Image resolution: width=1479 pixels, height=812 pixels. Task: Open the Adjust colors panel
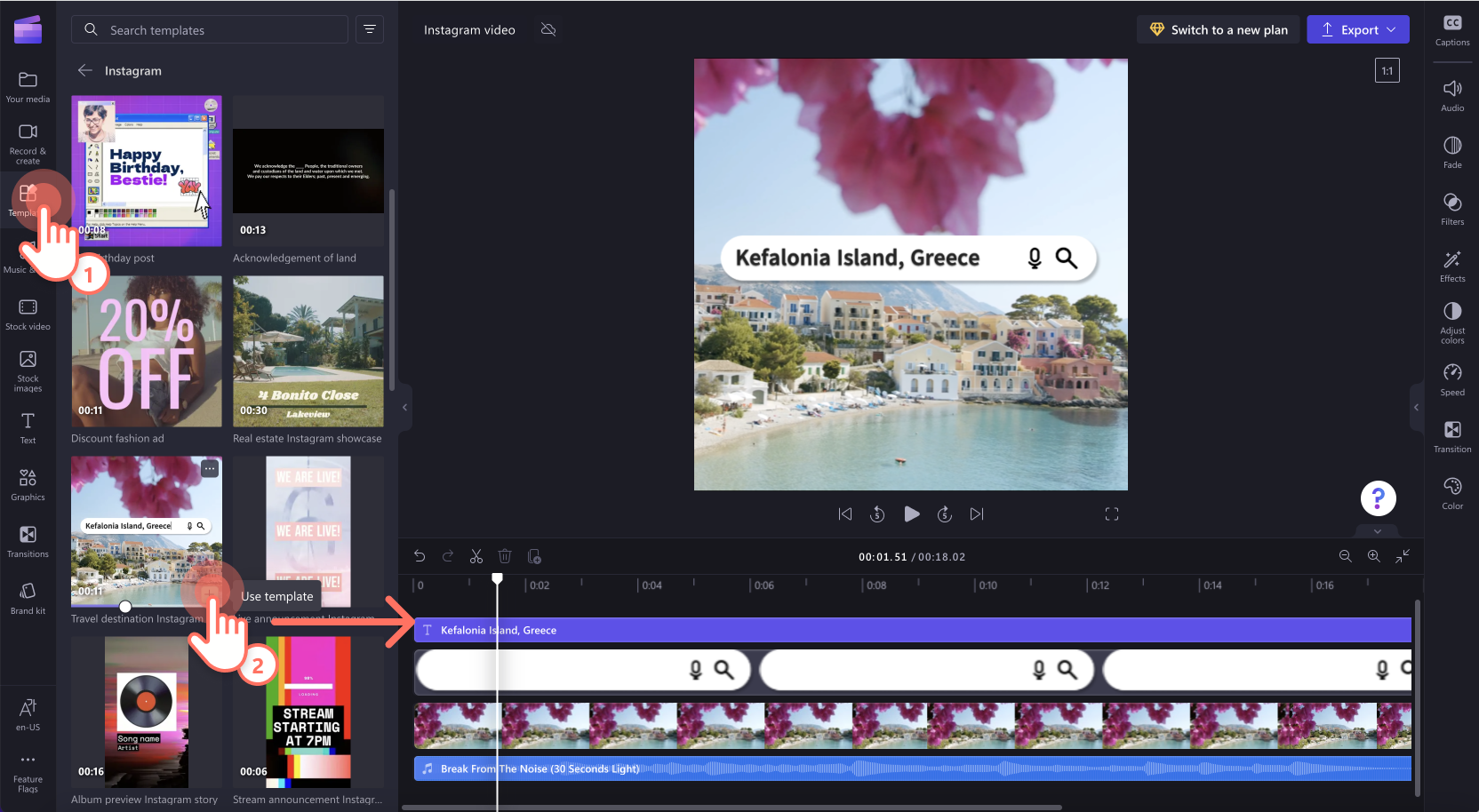[1451, 322]
